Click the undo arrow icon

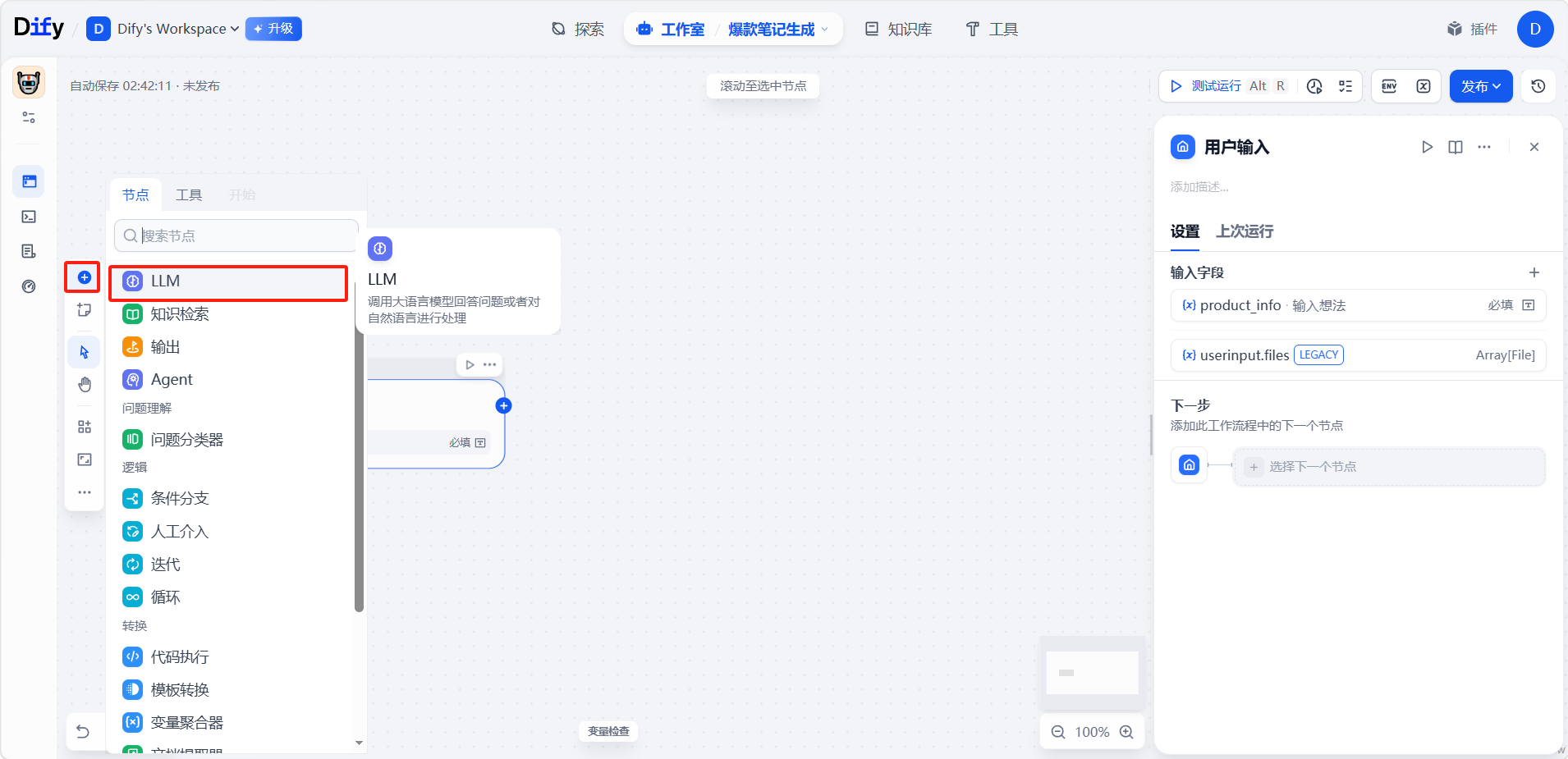[83, 731]
